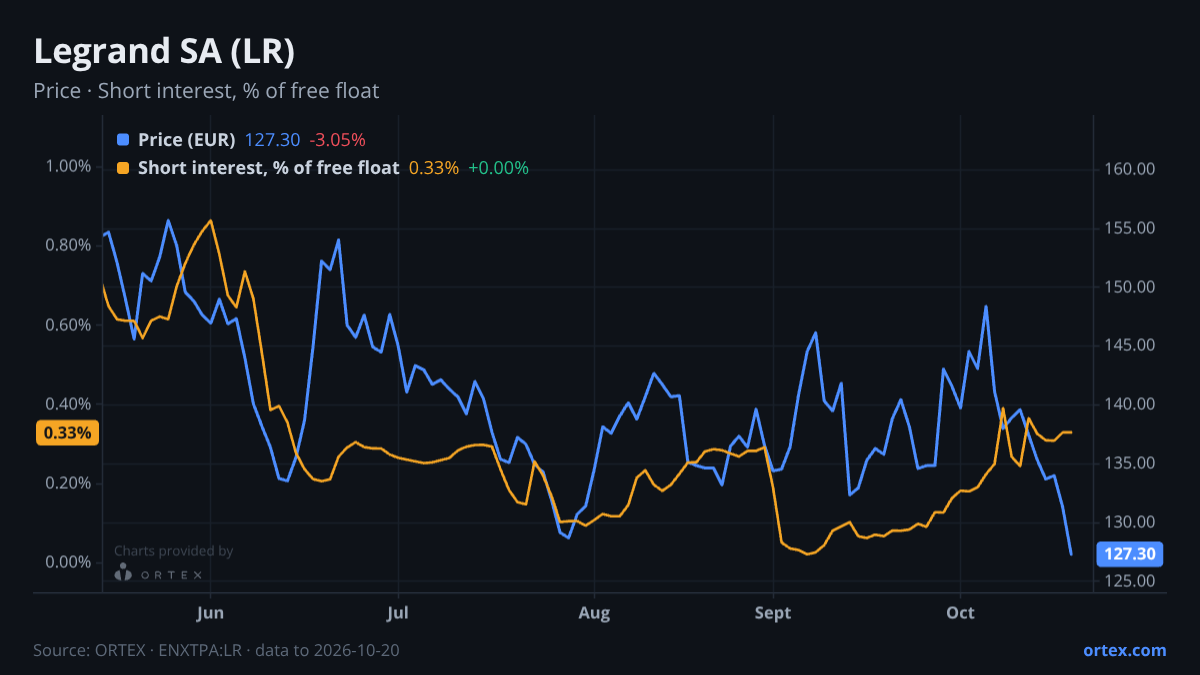Click the 140.00 right axis label
Screen dimensions: 1200x675
(x=1131, y=404)
